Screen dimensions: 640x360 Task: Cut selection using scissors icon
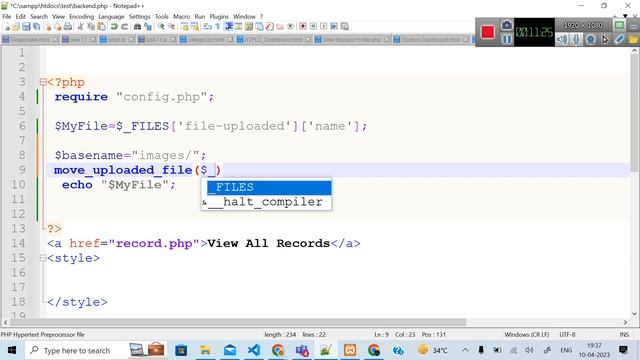coord(80,27)
